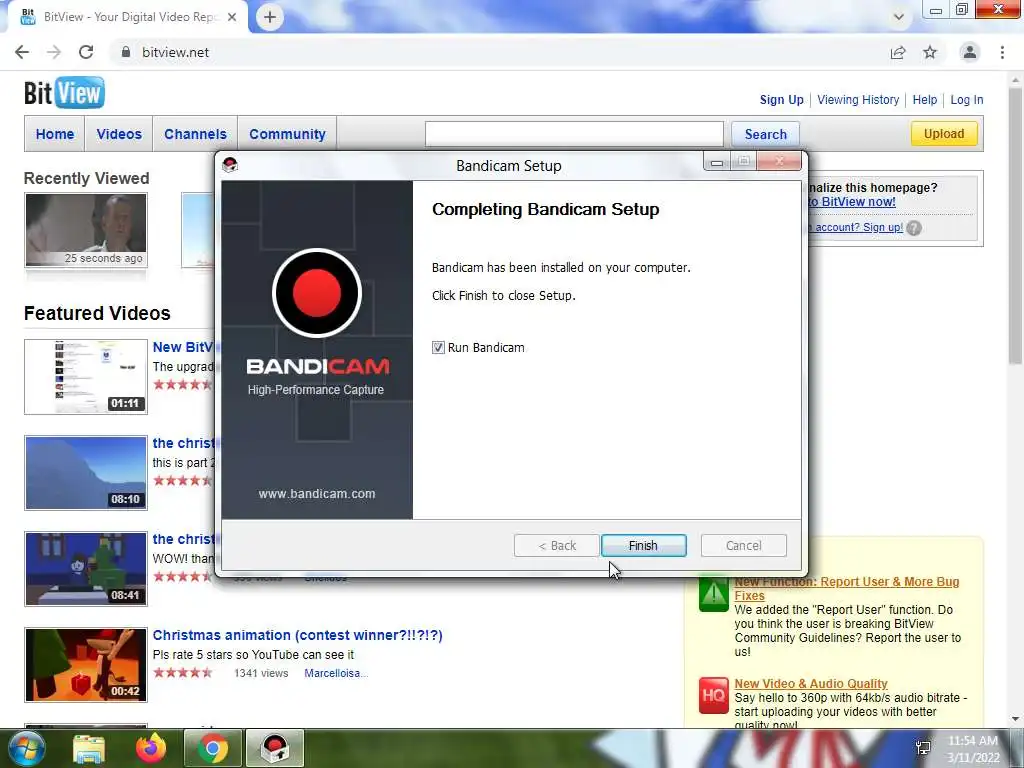Open Christmas animation (contest winner) title link
1024x768 pixels.
pos(297,635)
